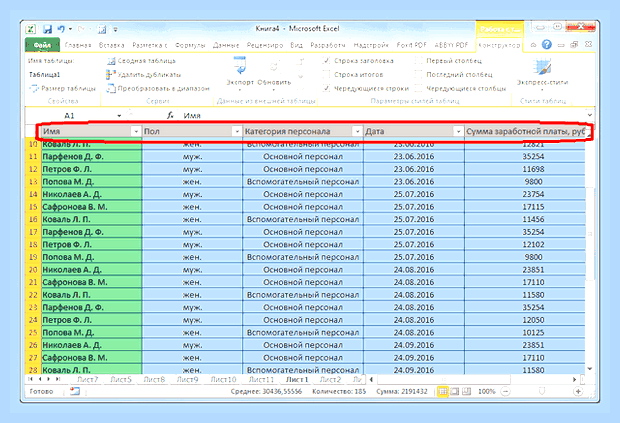The height and width of the screenshot is (423, 620).
Task: Select date 25.07.2016 in row 14
Action: click(x=414, y=194)
